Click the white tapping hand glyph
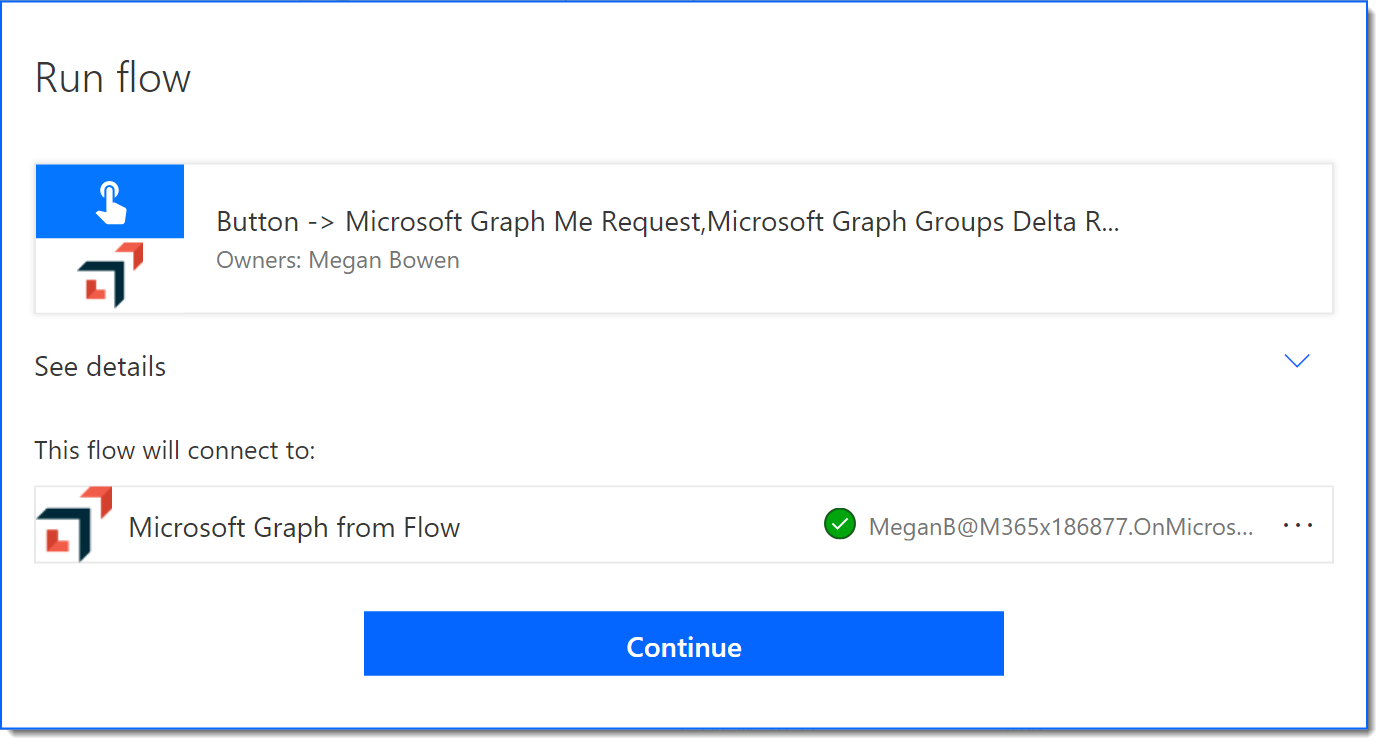This screenshot has width=1383, height=745. (110, 201)
